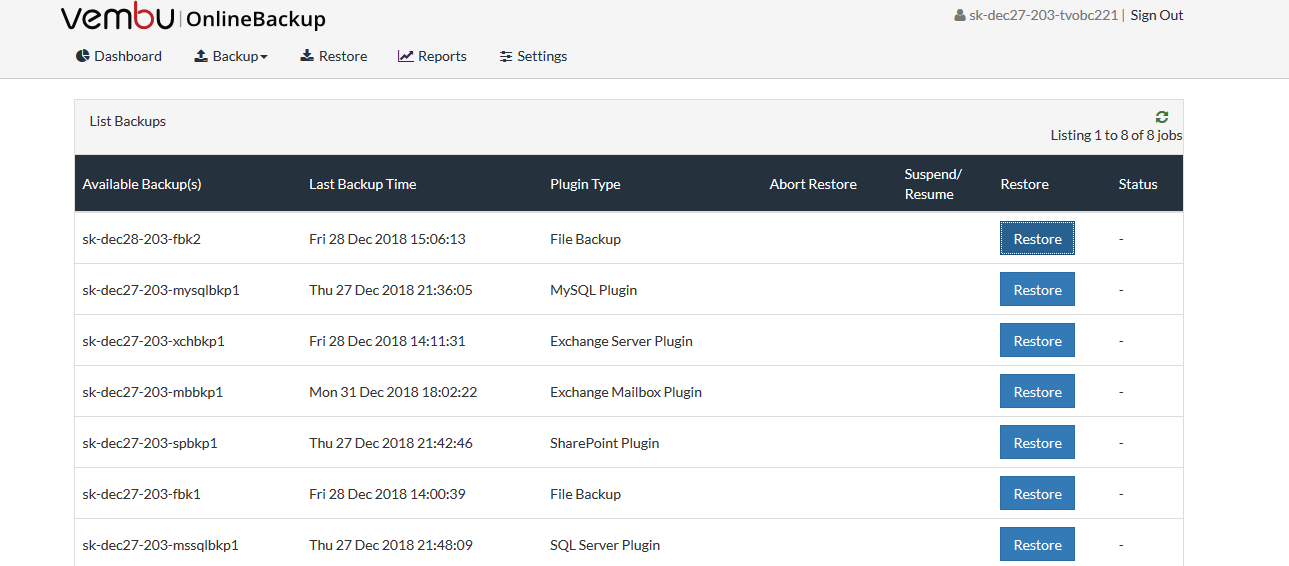Select backup name sk-dec27-203-mysqlbkp1
Screen dimensions: 1289x566
click(161, 290)
